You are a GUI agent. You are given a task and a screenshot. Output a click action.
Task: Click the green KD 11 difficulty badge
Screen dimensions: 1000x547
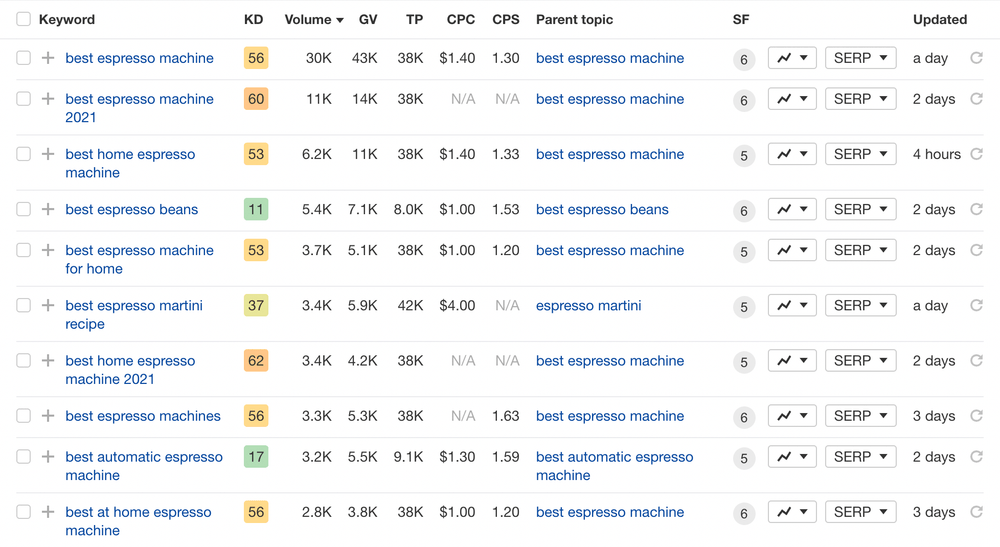click(x=256, y=209)
